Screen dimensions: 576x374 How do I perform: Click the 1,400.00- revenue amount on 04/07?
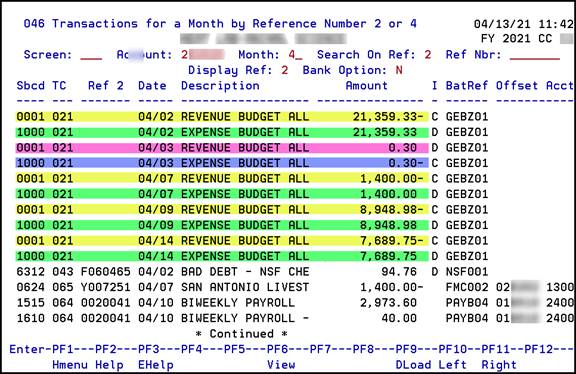[392, 179]
